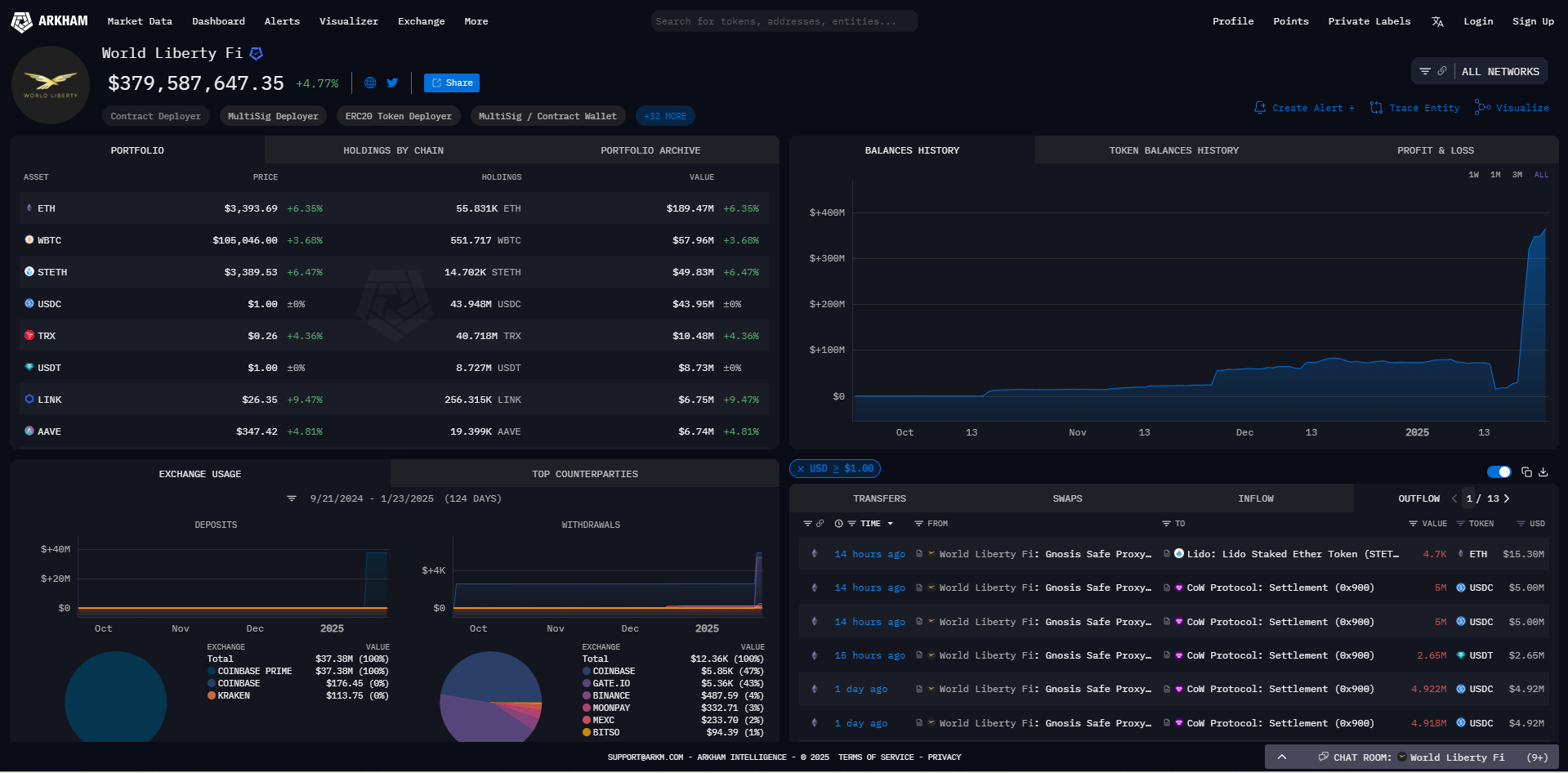Viewport: 1568px width, 773px height.
Task: Open the Market Data menu
Action: (140, 21)
